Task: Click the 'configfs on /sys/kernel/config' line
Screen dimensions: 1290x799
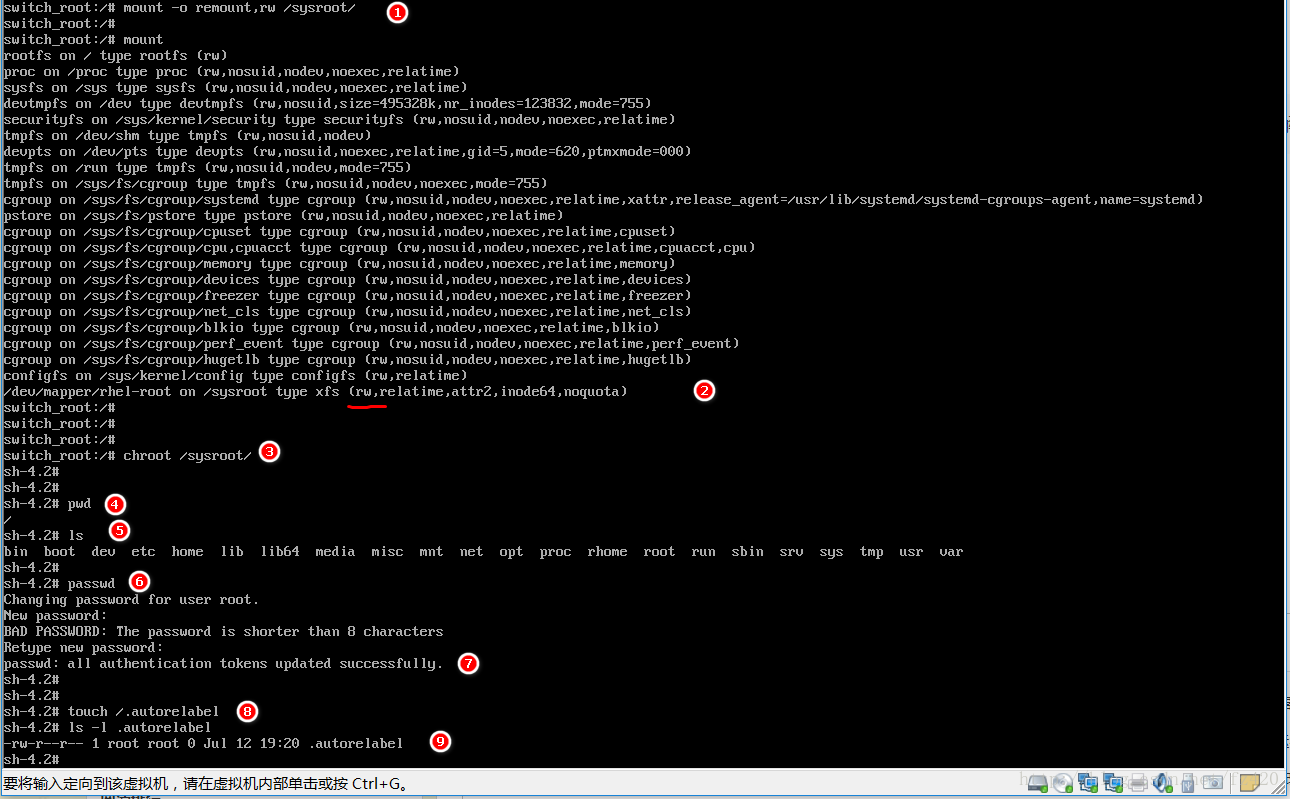Action: 236,376
